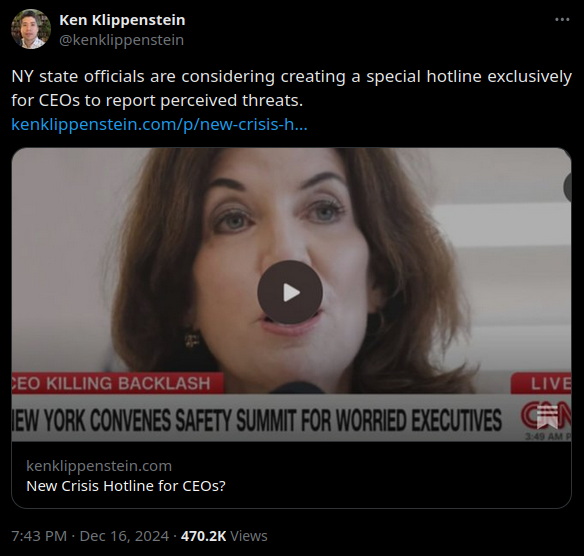This screenshot has width=584, height=556.
Task: Play the video in the link preview
Action: click(290, 292)
